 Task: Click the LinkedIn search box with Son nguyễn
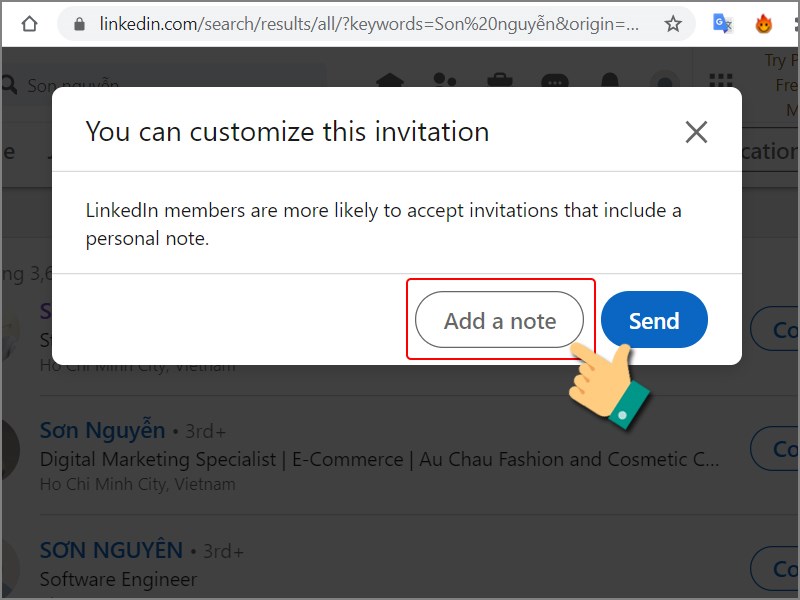163,85
